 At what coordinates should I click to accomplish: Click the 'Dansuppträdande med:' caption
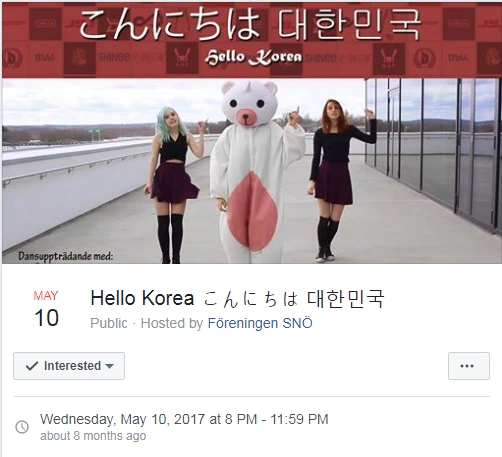pyautogui.click(x=66, y=256)
